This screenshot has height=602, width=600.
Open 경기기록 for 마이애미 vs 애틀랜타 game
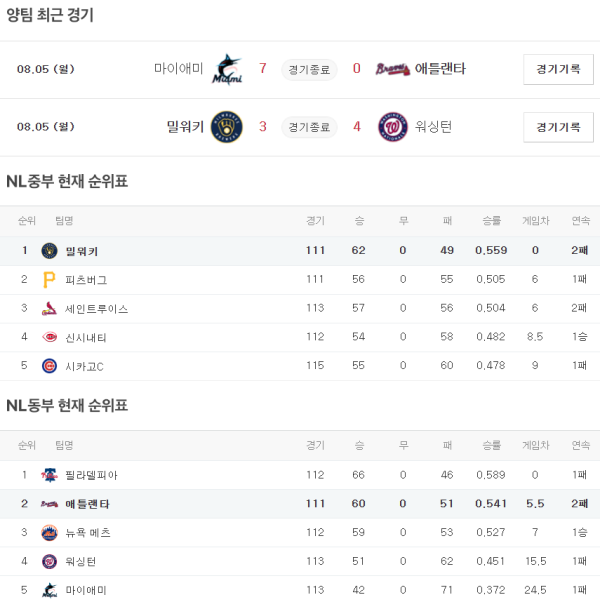pos(558,70)
